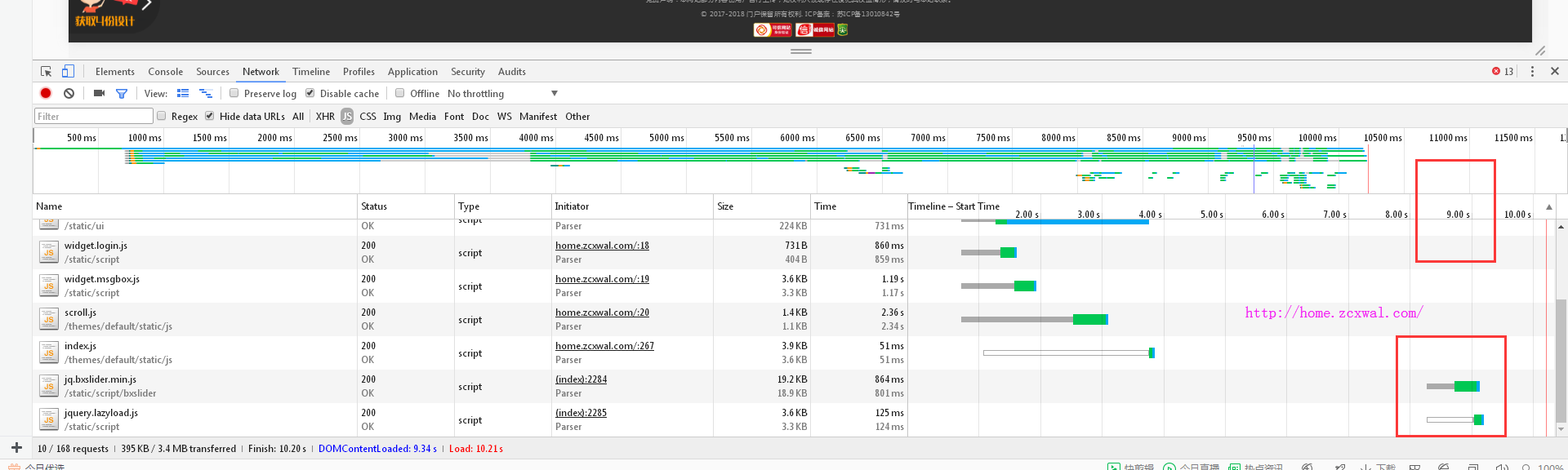
Task: Open the DevTools three-dot menu
Action: pyautogui.click(x=1532, y=72)
